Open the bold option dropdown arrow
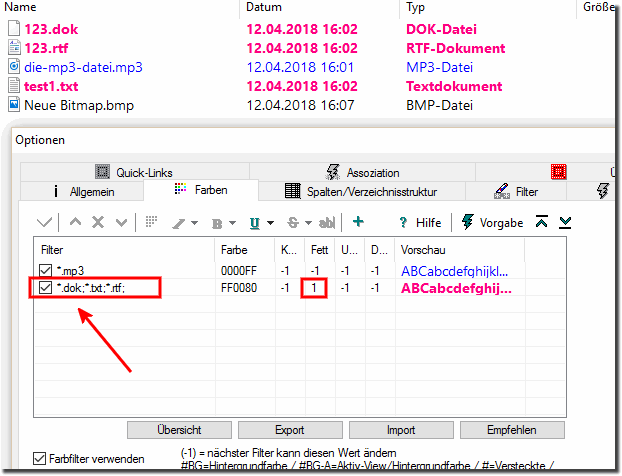Screen dimensions: 622x476 pos(232,223)
